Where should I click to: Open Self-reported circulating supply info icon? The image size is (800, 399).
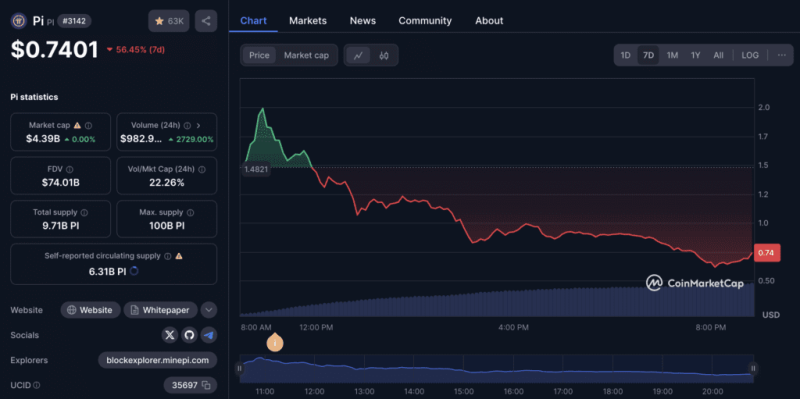pyautogui.click(x=168, y=256)
